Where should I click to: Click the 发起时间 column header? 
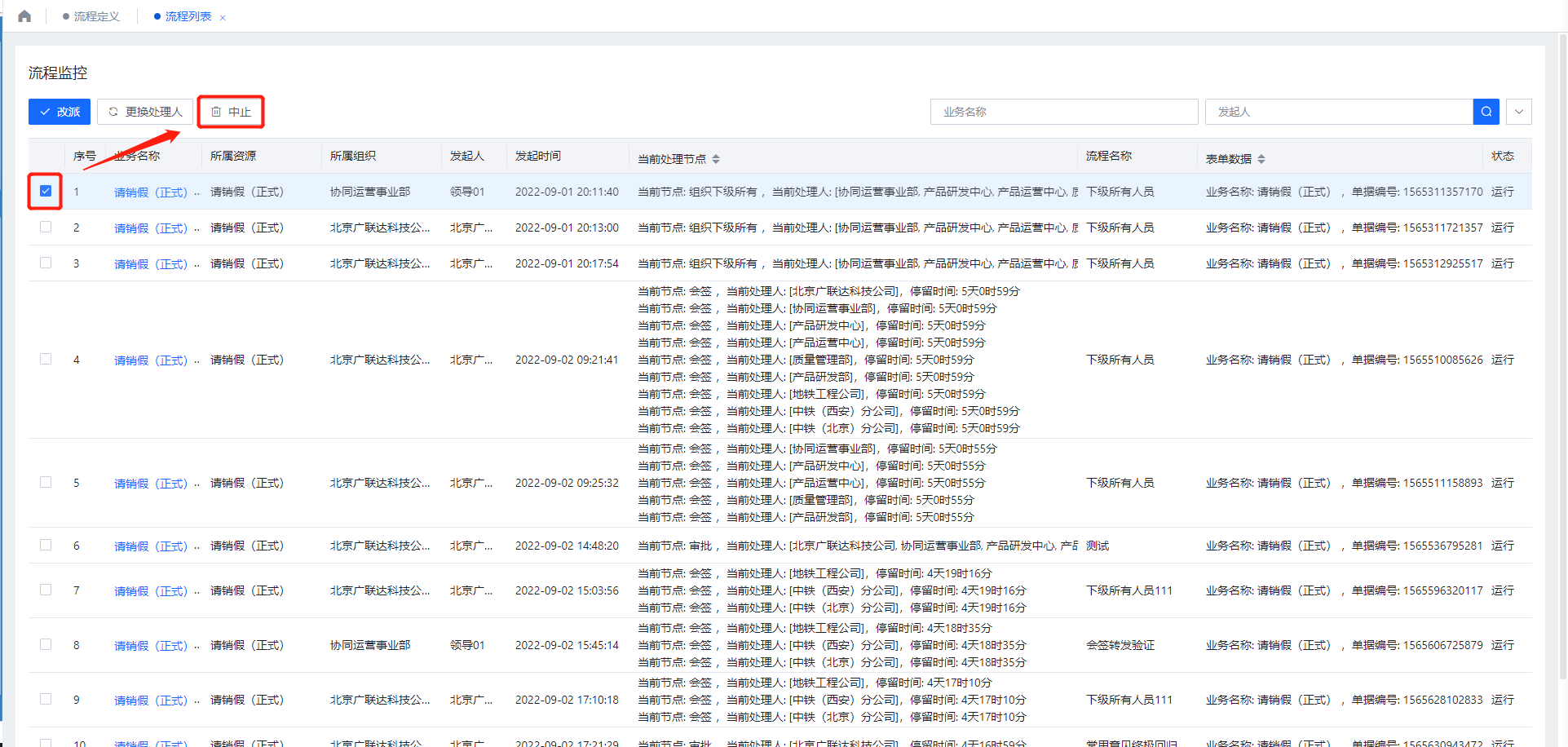coord(538,156)
